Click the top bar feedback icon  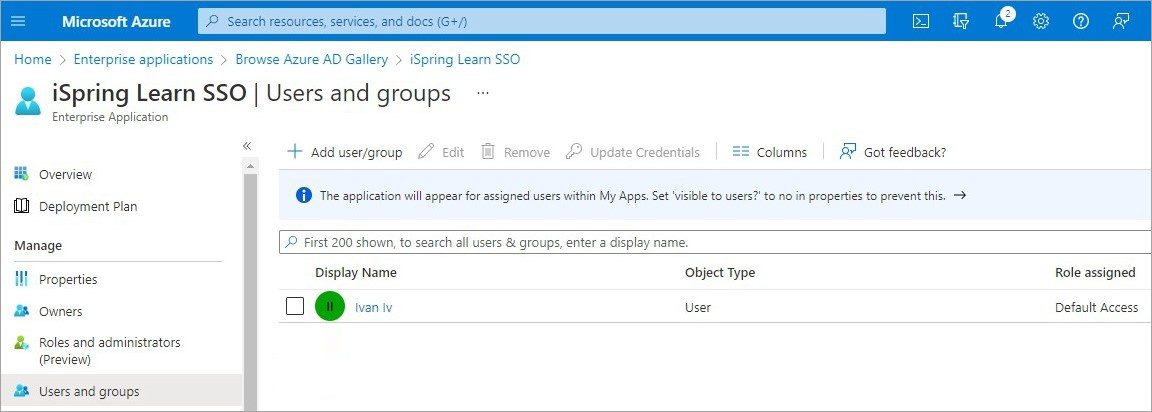[x=1120, y=21]
